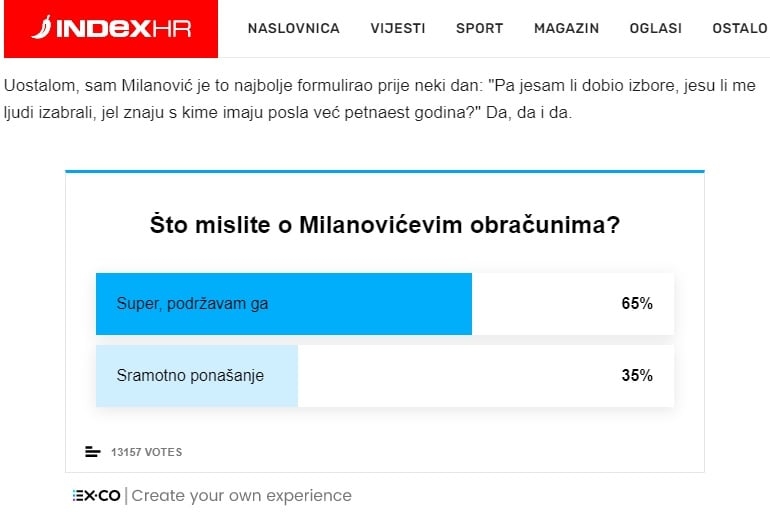
Task: Click the 65% result label
Action: (x=637, y=304)
